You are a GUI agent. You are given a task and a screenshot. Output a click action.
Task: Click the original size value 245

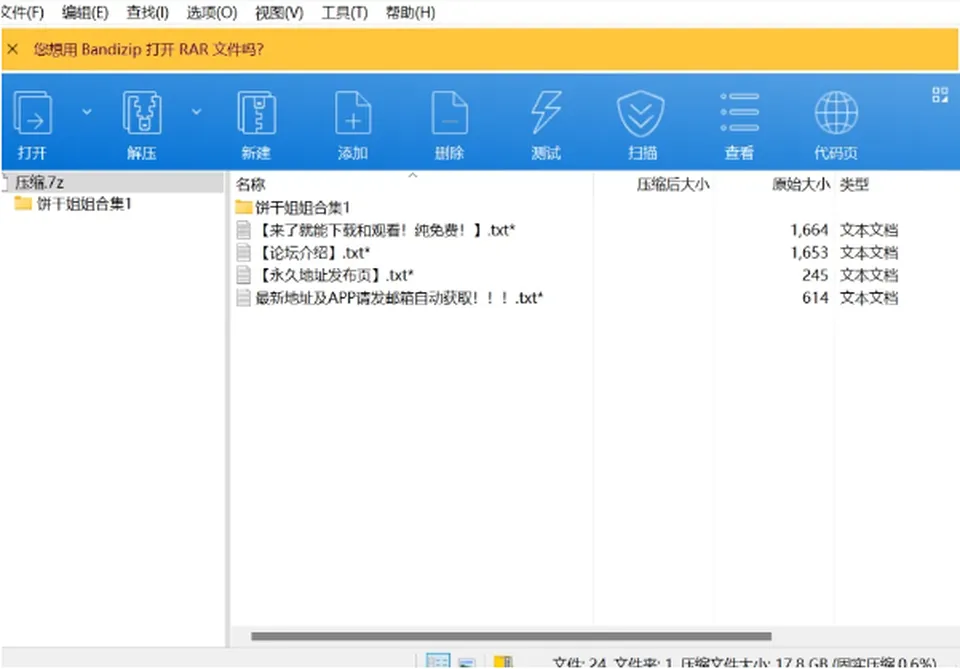point(815,275)
